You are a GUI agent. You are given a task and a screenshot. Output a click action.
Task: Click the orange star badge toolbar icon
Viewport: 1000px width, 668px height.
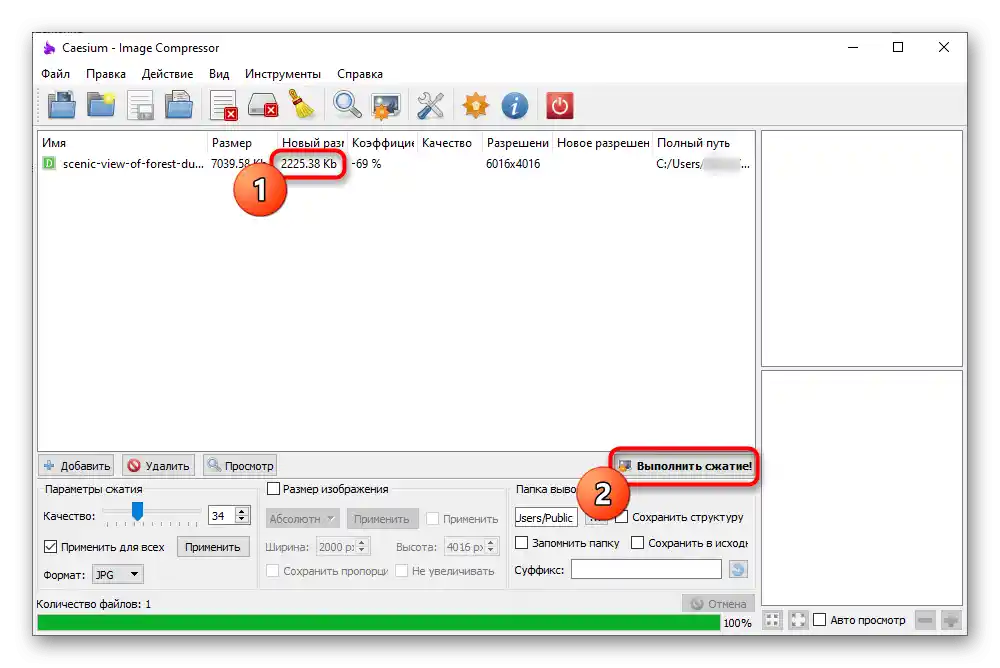[476, 105]
